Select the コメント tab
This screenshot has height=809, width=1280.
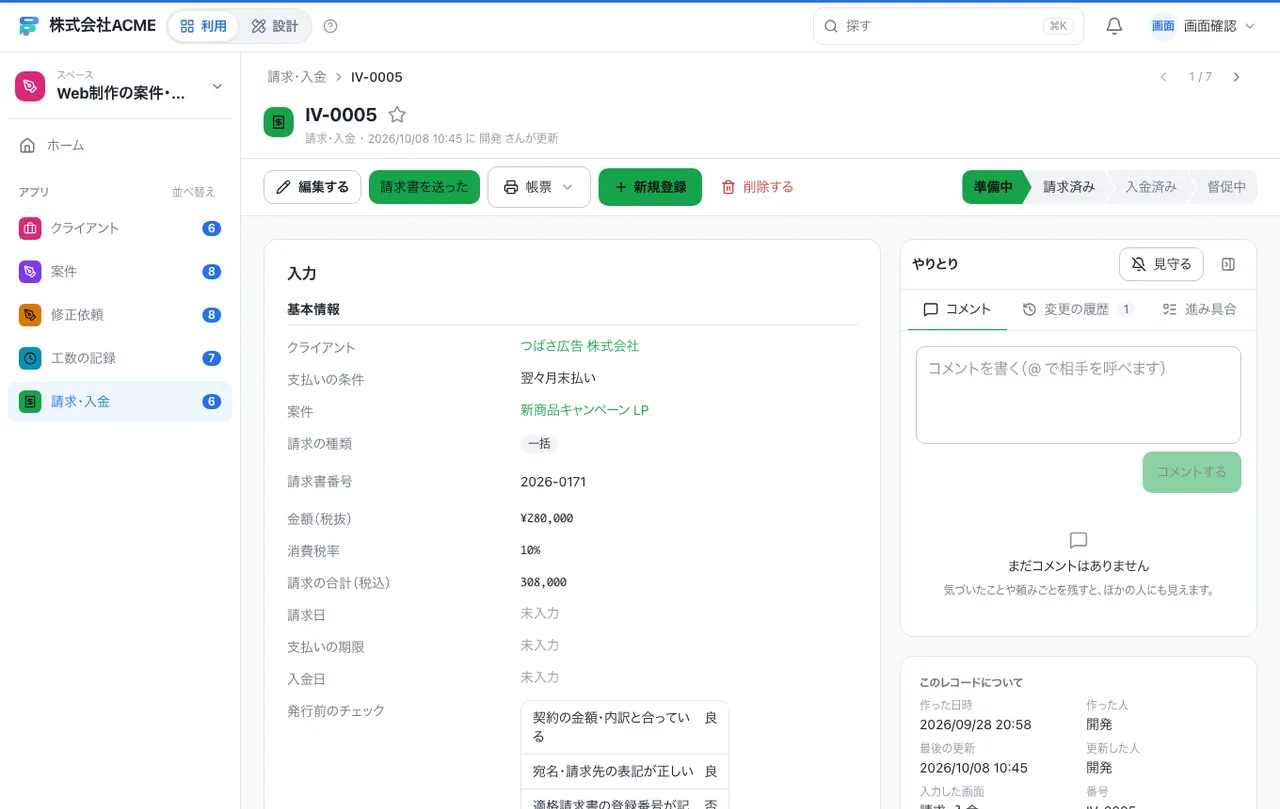[957, 309]
